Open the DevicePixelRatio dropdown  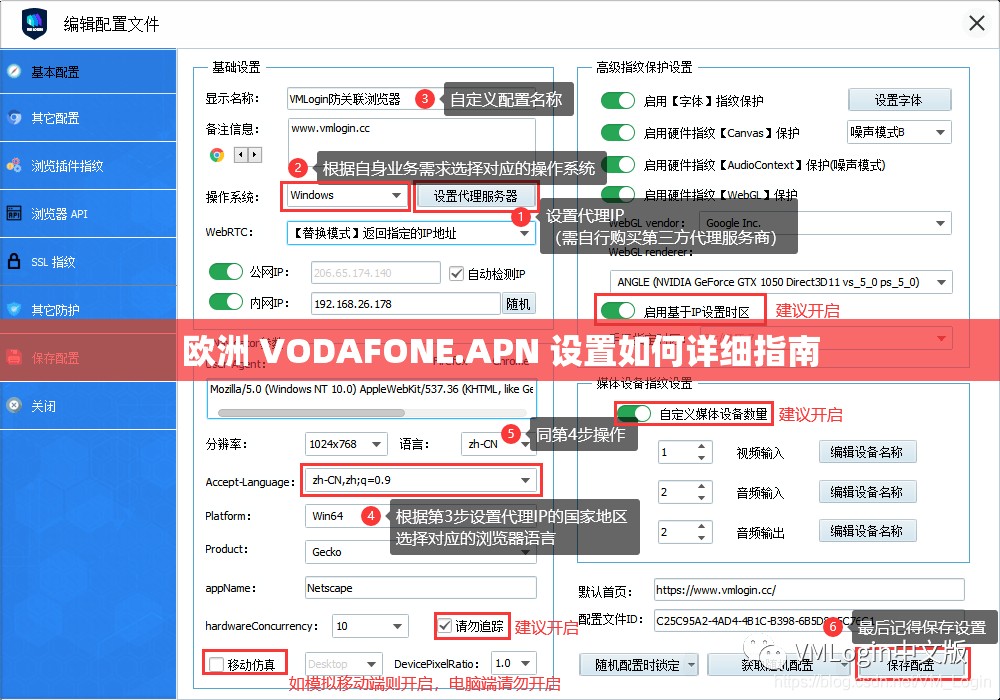(x=513, y=664)
